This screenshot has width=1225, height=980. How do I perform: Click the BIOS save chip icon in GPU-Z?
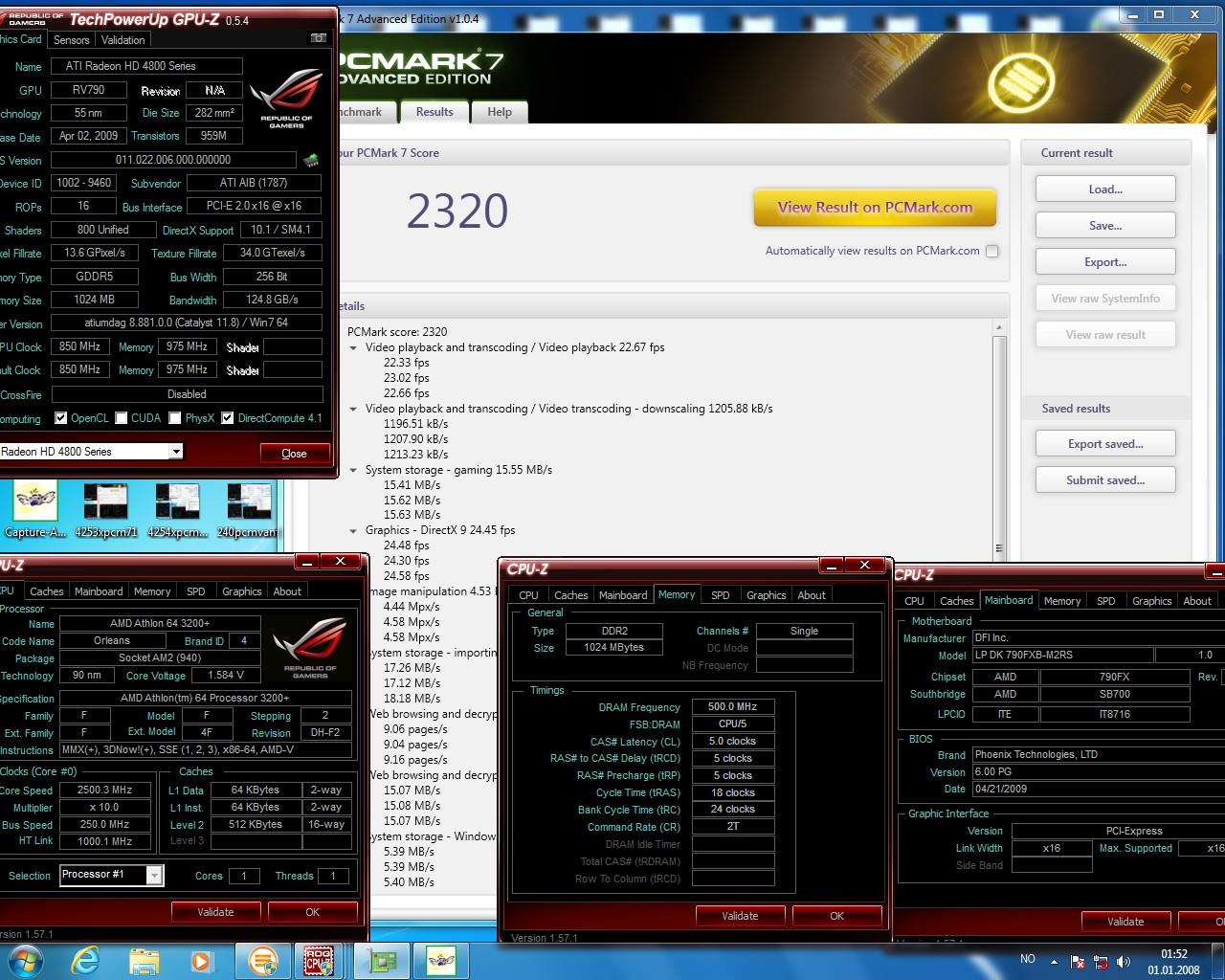coord(311,161)
